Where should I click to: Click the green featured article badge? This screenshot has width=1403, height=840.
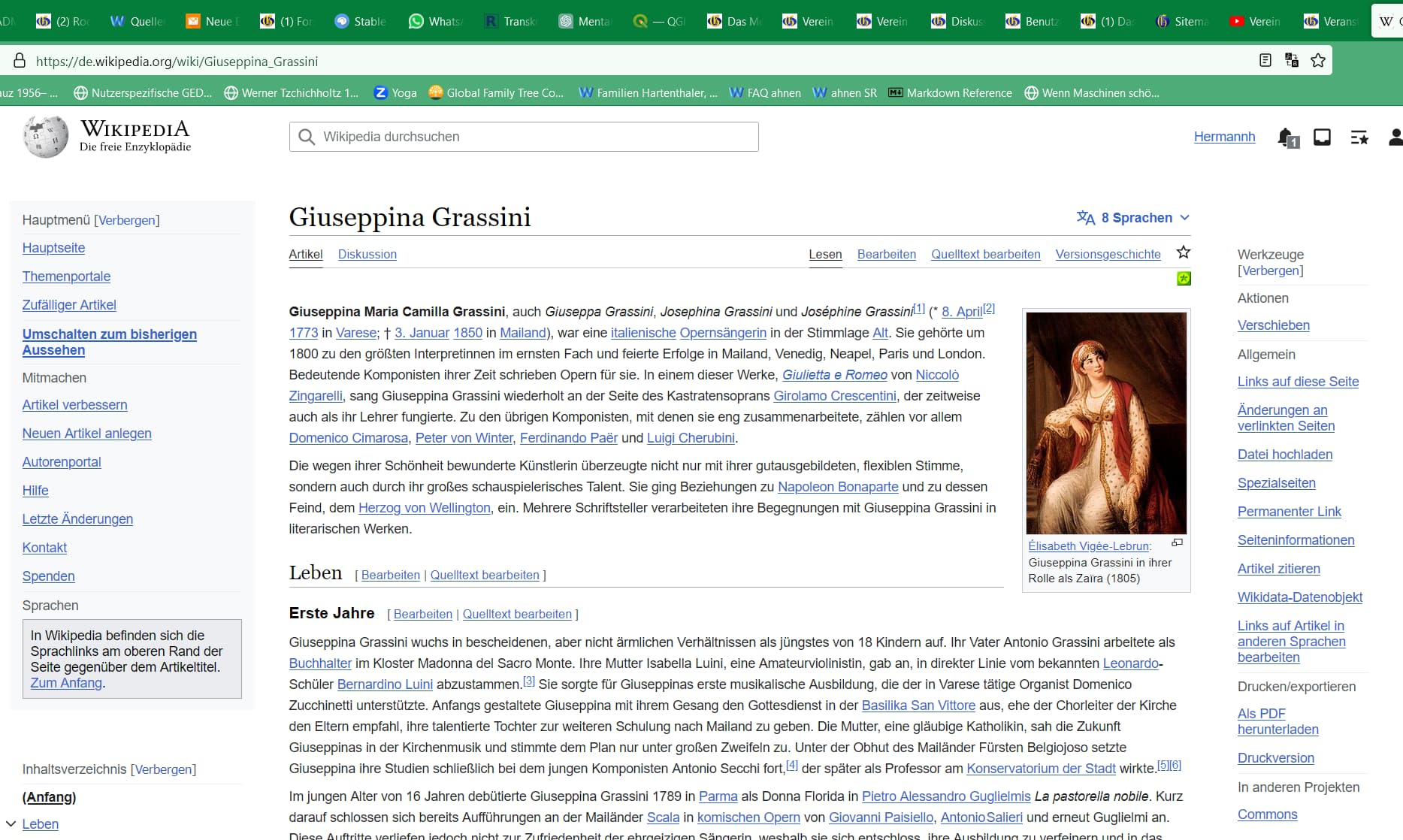coord(1184,279)
